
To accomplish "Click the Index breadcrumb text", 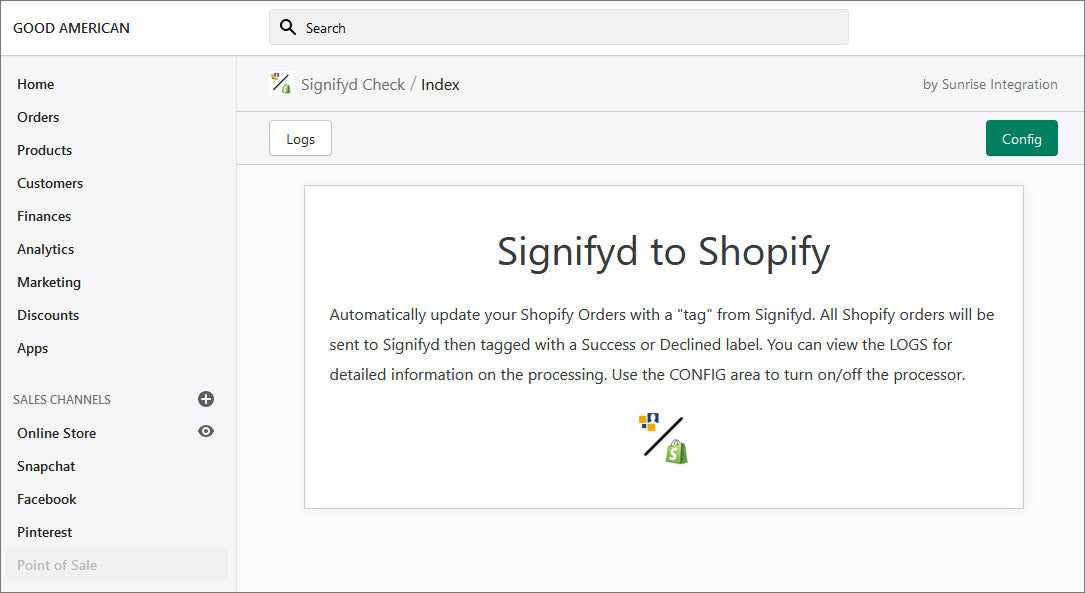I will pyautogui.click(x=440, y=84).
